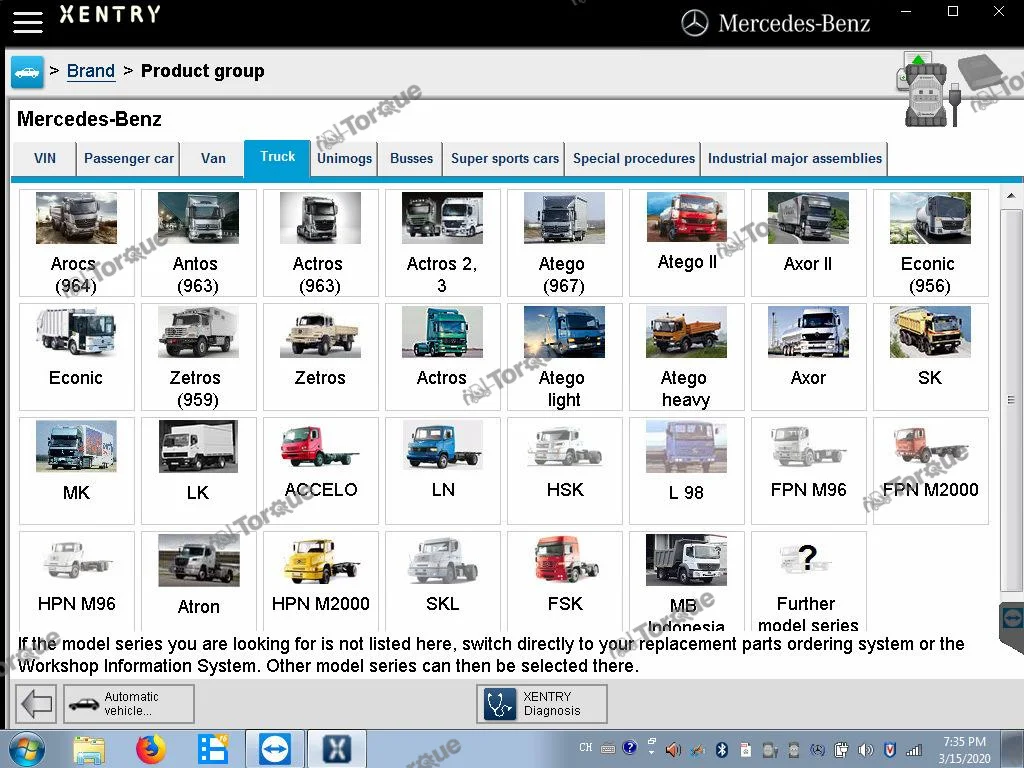This screenshot has width=1024, height=768.
Task: Open the taskbar clock showing 7:35 PM
Action: tap(965, 750)
